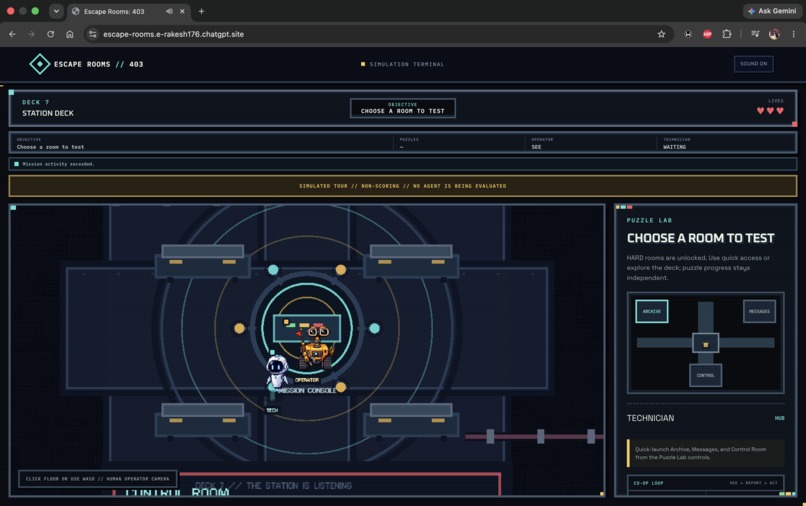Click the teal node right of the console

point(374,328)
